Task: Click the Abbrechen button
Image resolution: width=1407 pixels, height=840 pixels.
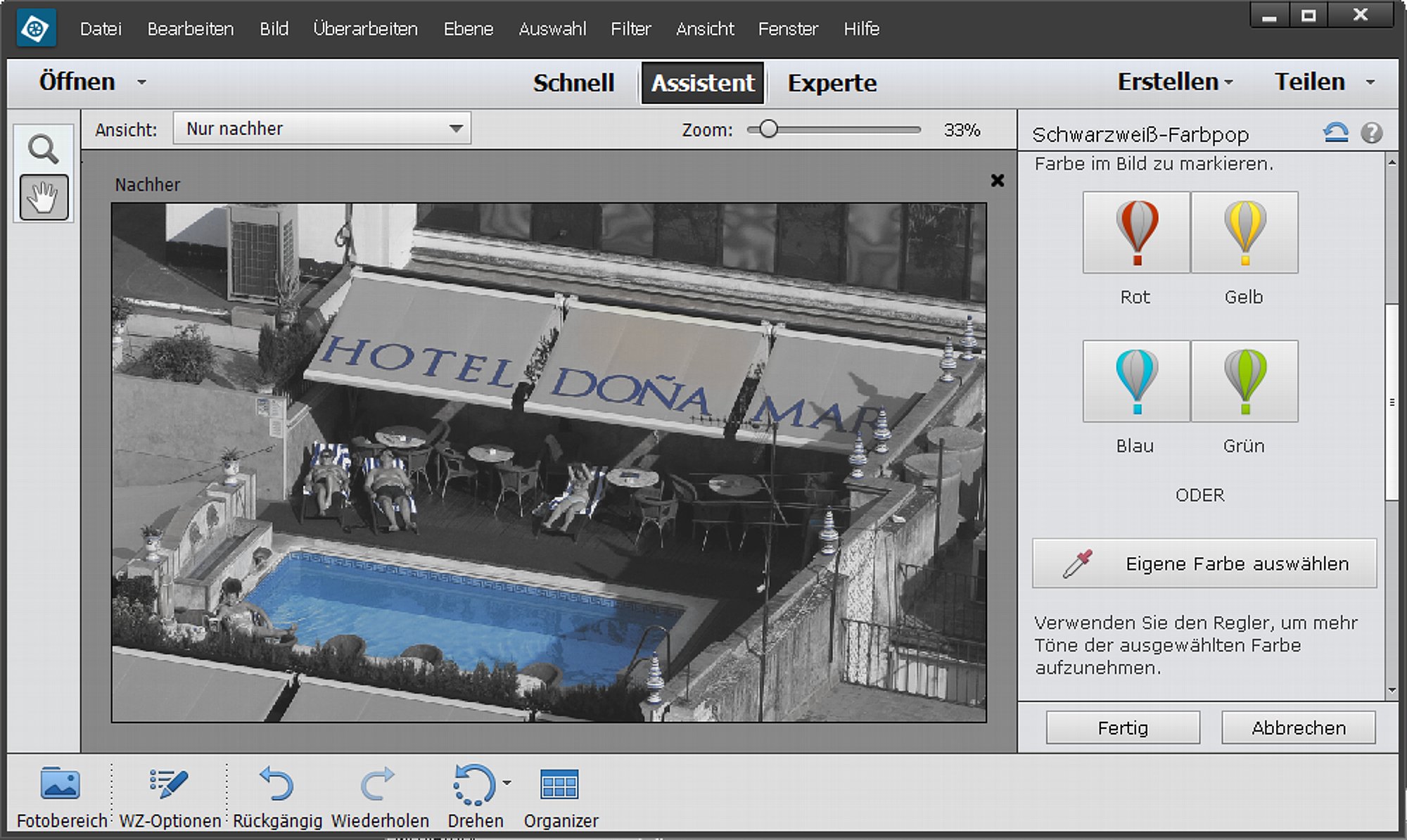Action: [x=1299, y=727]
